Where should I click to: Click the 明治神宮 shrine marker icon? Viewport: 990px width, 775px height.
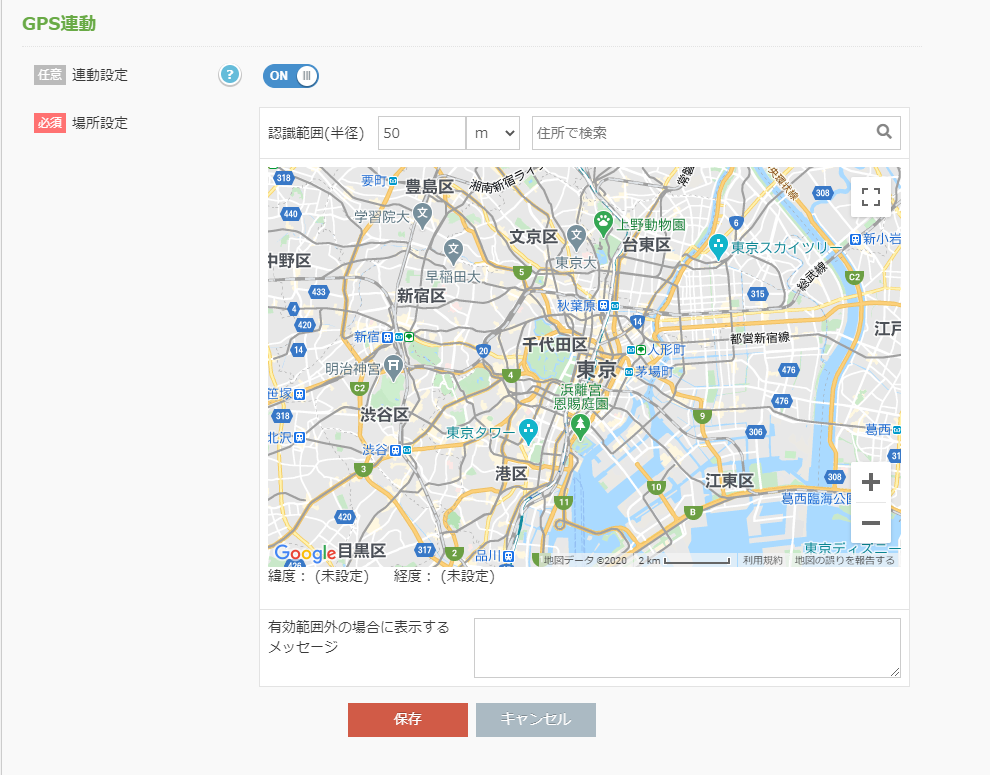pyautogui.click(x=393, y=367)
